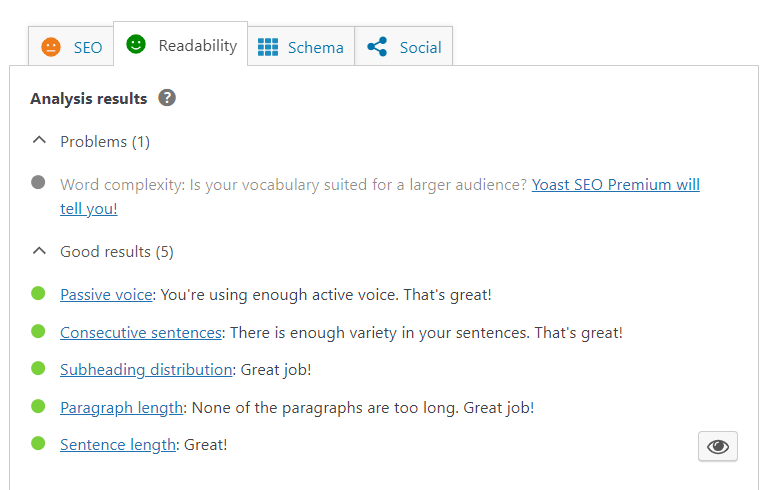The height and width of the screenshot is (490, 768).
Task: Click the green bullet next to Paragraph length
Action: (38, 406)
